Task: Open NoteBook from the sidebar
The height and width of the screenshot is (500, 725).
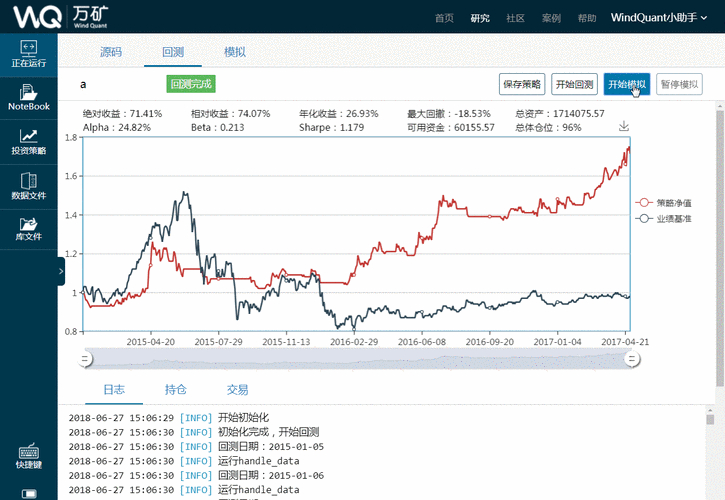Action: pos(28,97)
